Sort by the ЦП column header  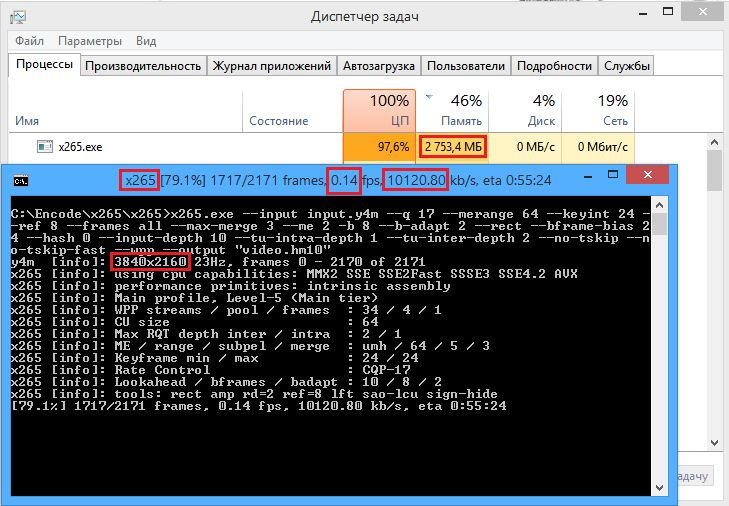(x=379, y=112)
